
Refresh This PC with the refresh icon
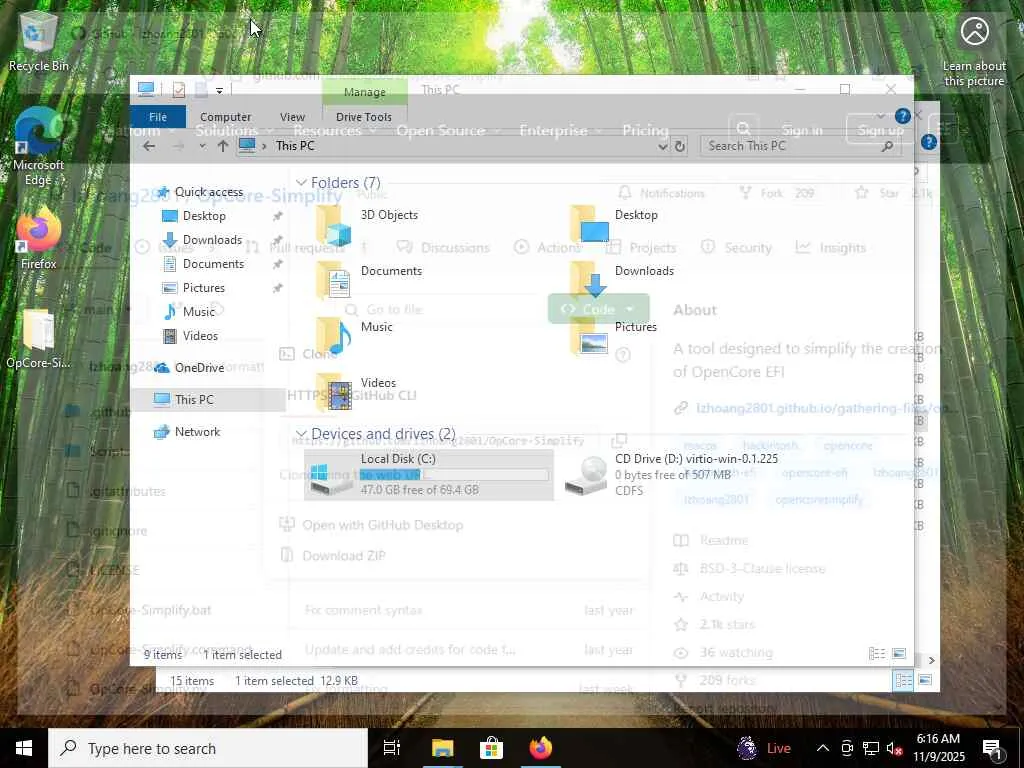point(680,146)
